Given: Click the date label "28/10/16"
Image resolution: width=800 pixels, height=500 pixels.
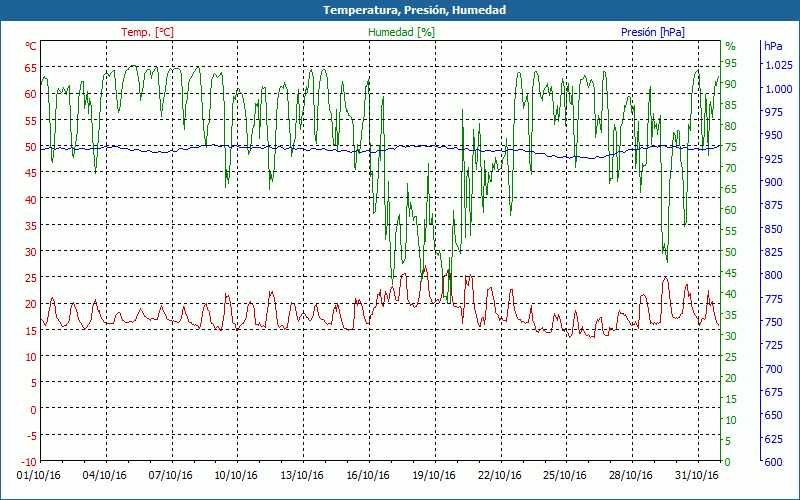Looking at the screenshot, I should tap(631, 476).
